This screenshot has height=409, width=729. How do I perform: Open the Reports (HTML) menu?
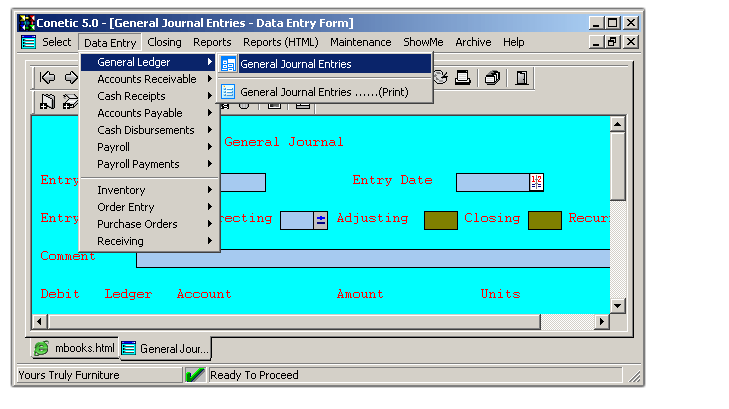(x=280, y=42)
